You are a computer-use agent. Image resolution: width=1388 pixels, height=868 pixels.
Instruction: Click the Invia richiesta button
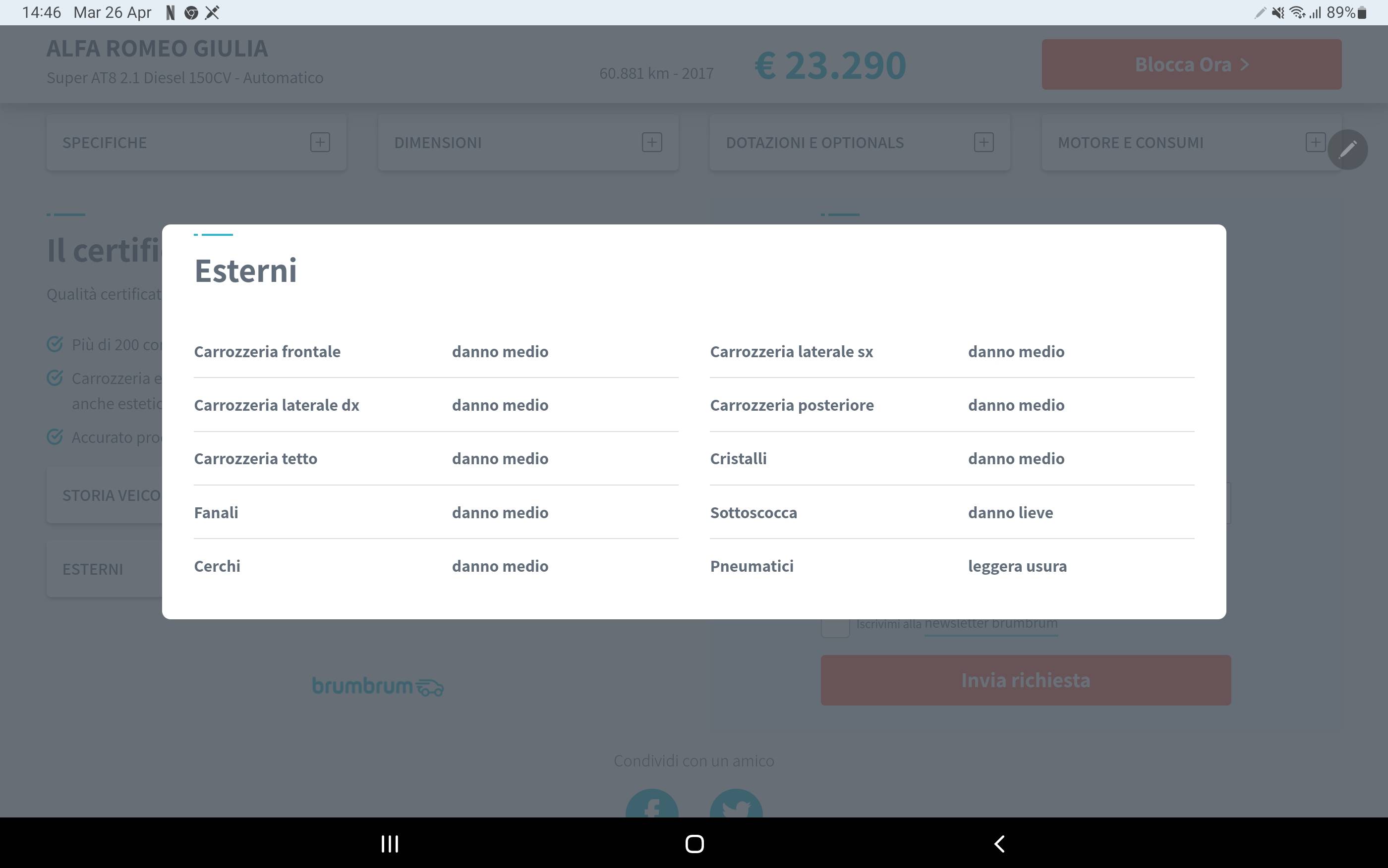click(x=1025, y=680)
